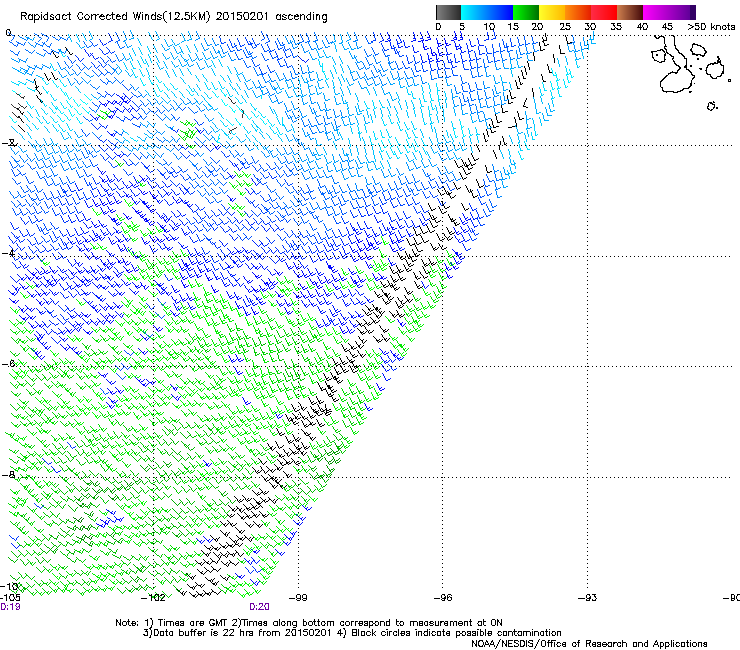Click the cyan 5-10 knots color swatch
The height and width of the screenshot is (650, 740).
(x=474, y=12)
